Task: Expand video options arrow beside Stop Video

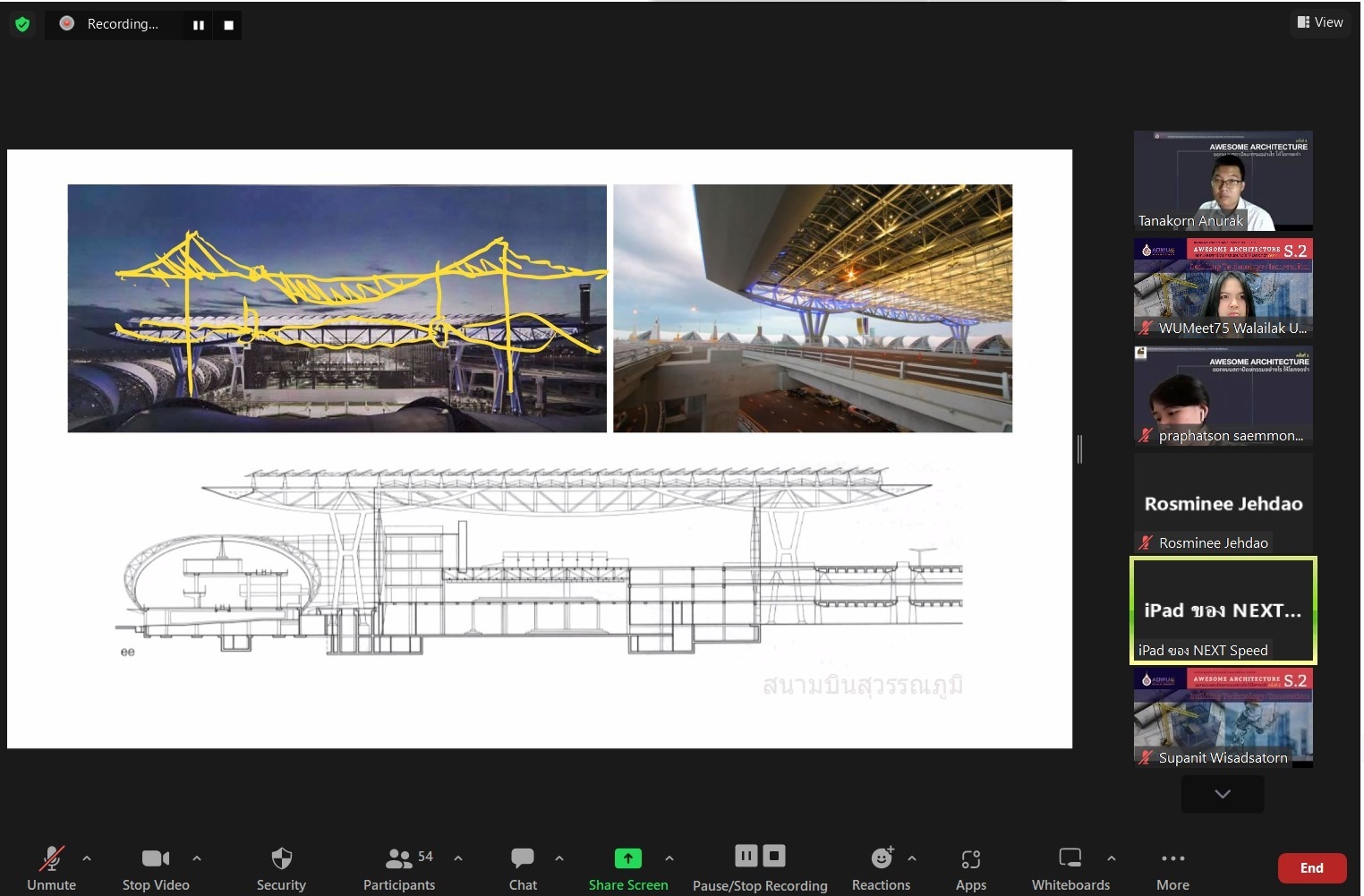Action: [197, 858]
